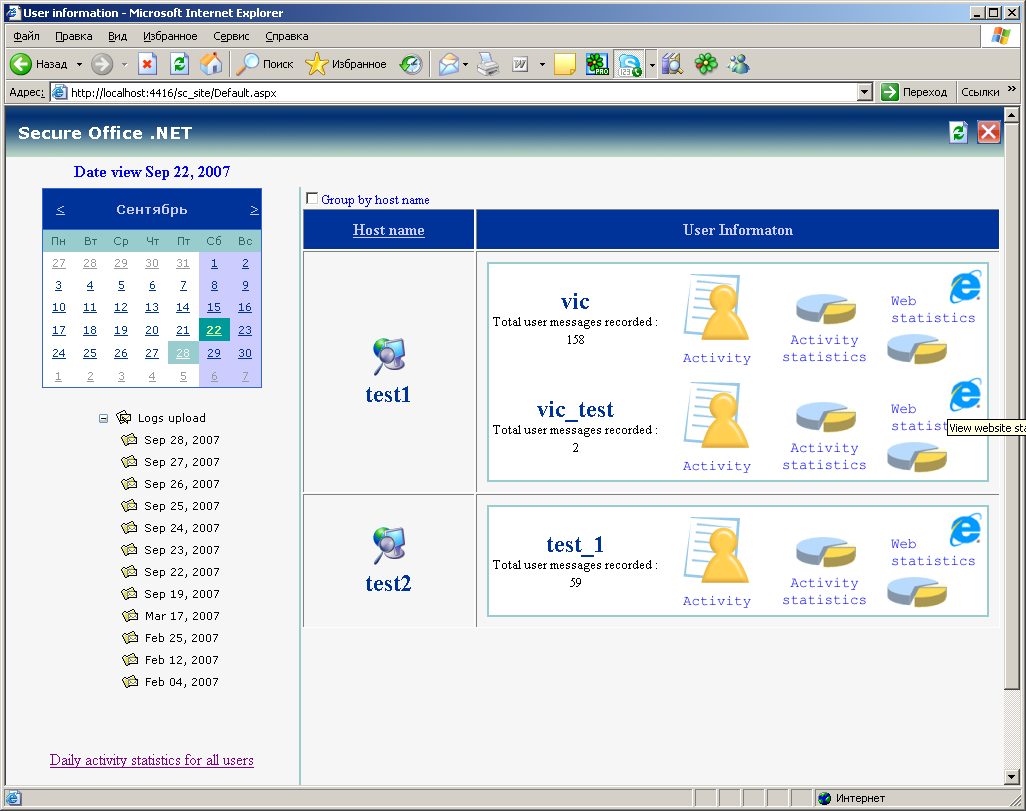Open Activity statistics pie chart for vic_test
The height and width of the screenshot is (811, 1026).
coord(825,415)
